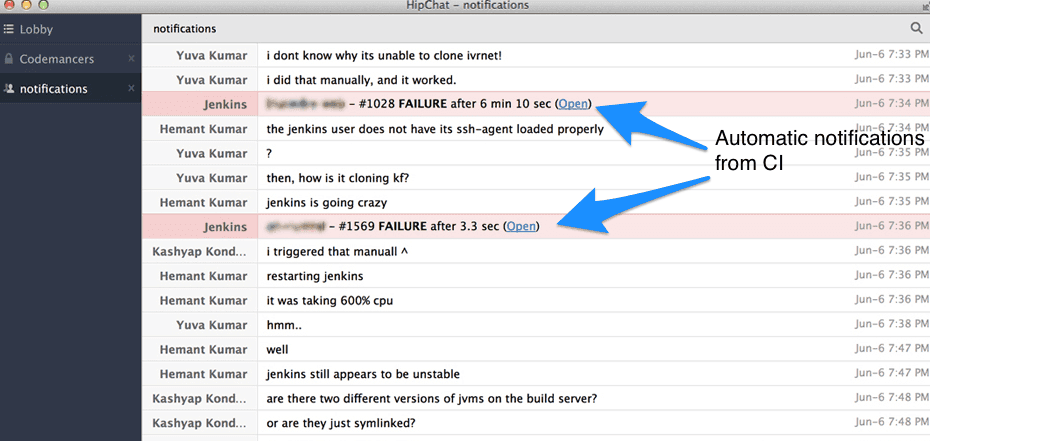Open link for build #1028 failure
The height and width of the screenshot is (441, 1062).
coord(573,104)
